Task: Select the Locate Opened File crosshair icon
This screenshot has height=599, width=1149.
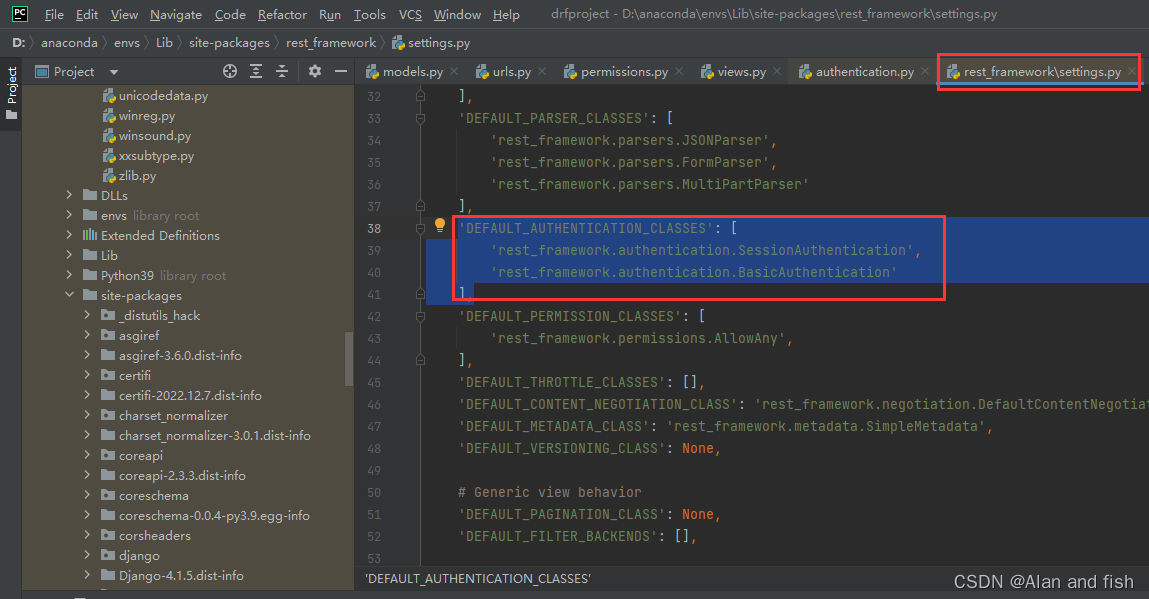Action: point(229,71)
